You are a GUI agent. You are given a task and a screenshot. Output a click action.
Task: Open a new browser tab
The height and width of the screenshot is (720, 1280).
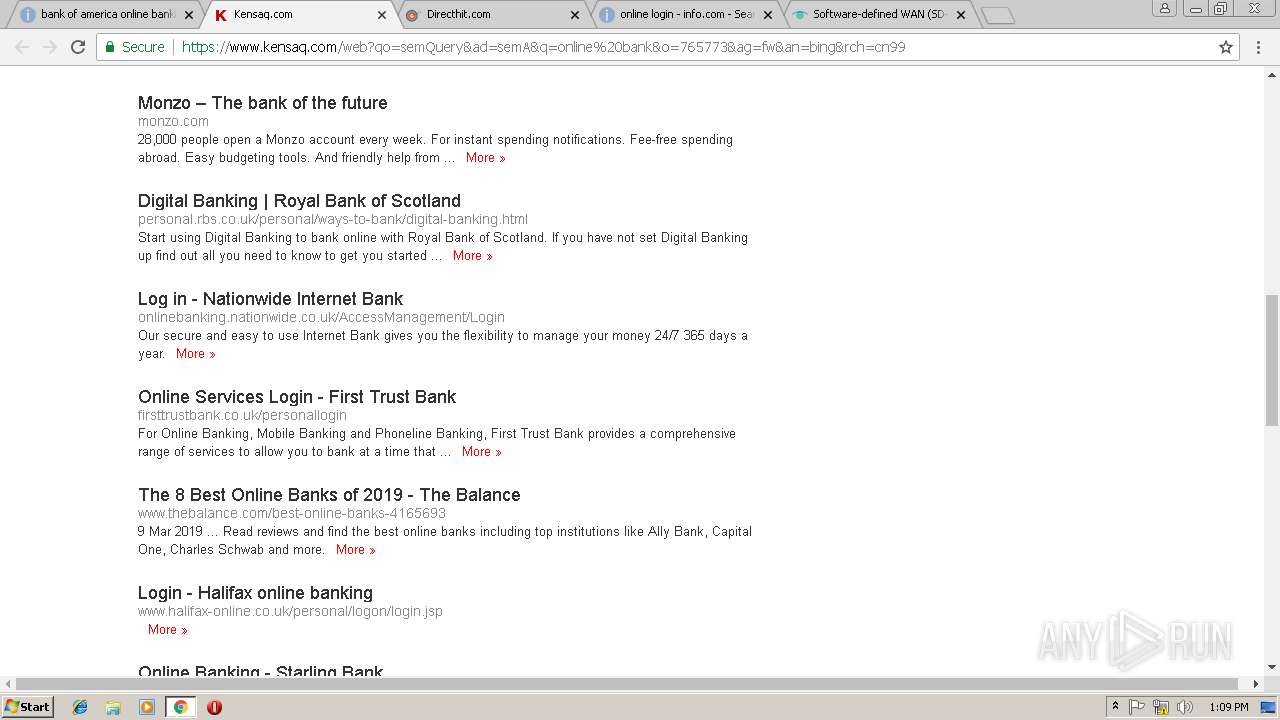coord(997,15)
